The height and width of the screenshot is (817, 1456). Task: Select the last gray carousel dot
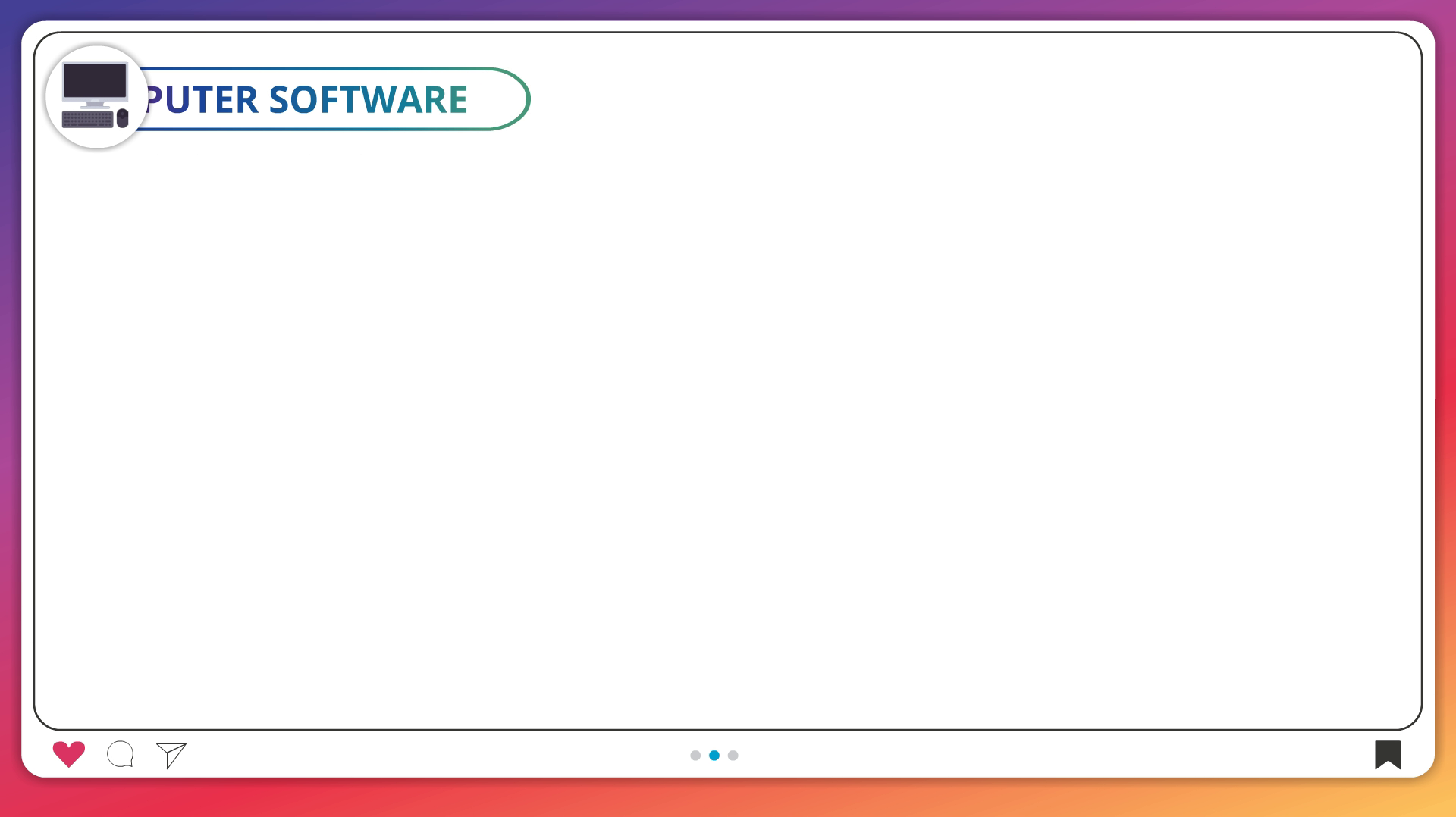click(733, 756)
